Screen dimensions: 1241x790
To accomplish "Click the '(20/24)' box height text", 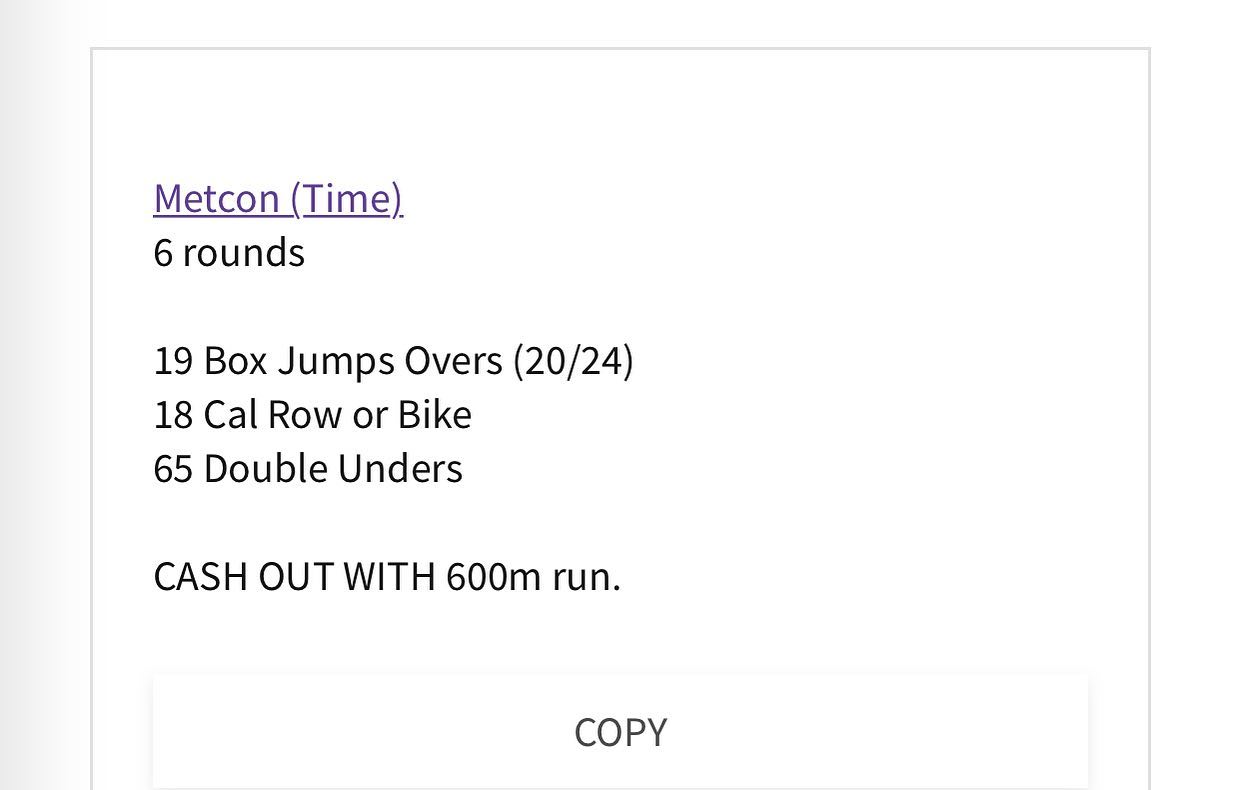I will tap(573, 360).
